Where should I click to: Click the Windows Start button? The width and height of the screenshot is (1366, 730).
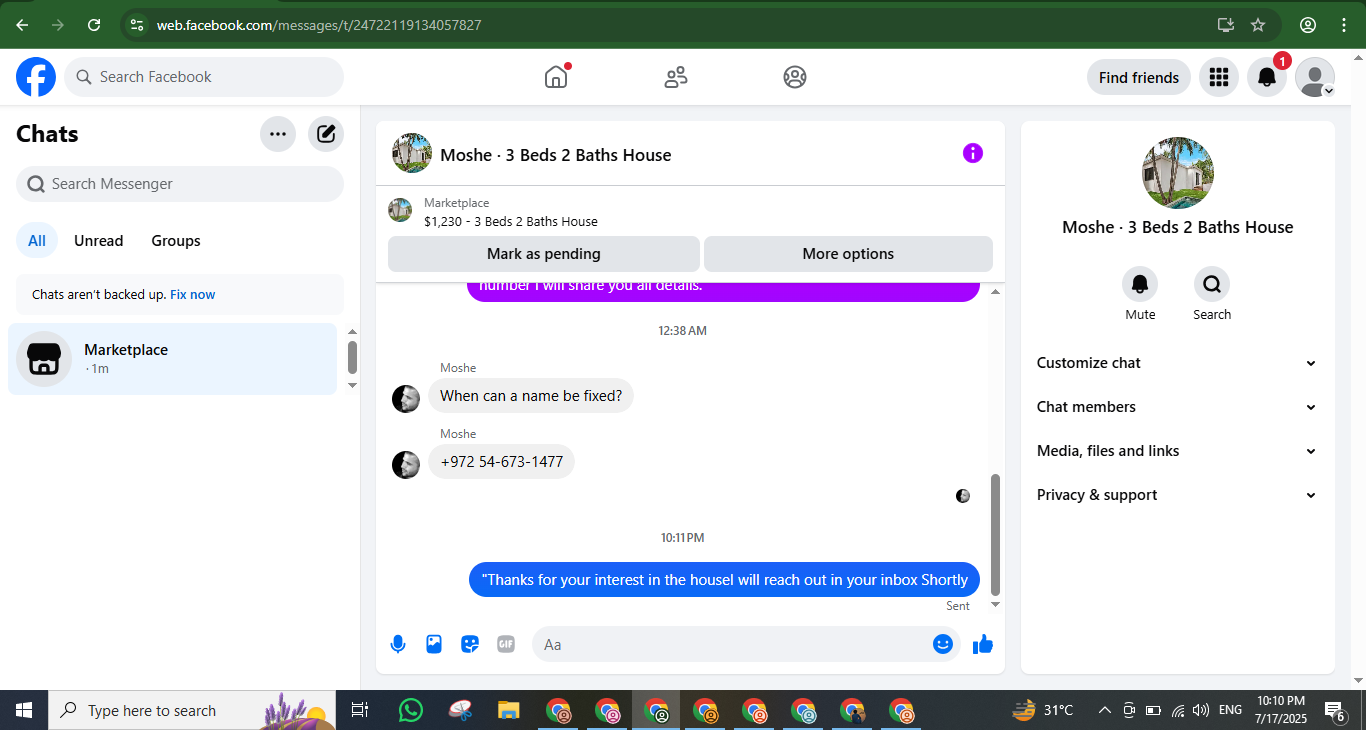click(24, 710)
